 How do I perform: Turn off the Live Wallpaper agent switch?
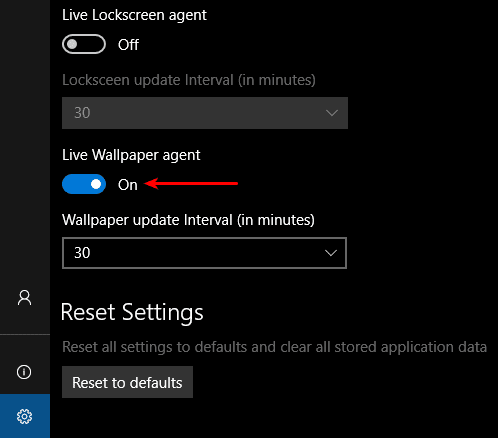click(84, 184)
